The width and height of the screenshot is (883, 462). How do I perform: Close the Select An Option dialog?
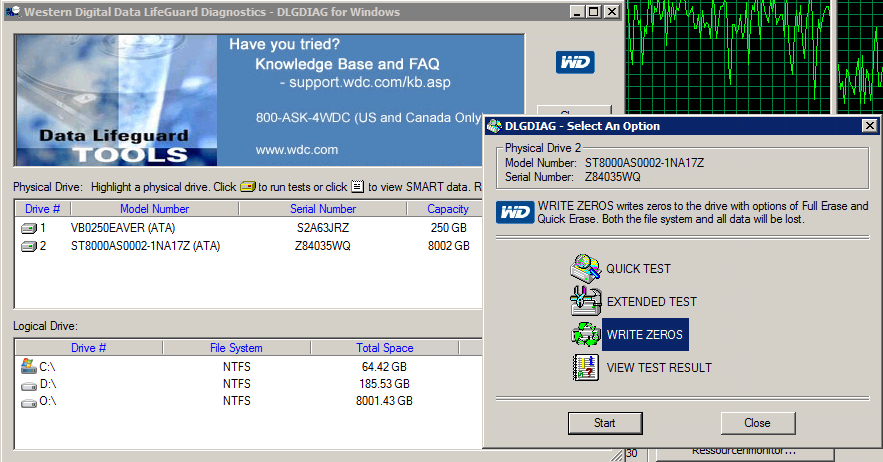869,126
